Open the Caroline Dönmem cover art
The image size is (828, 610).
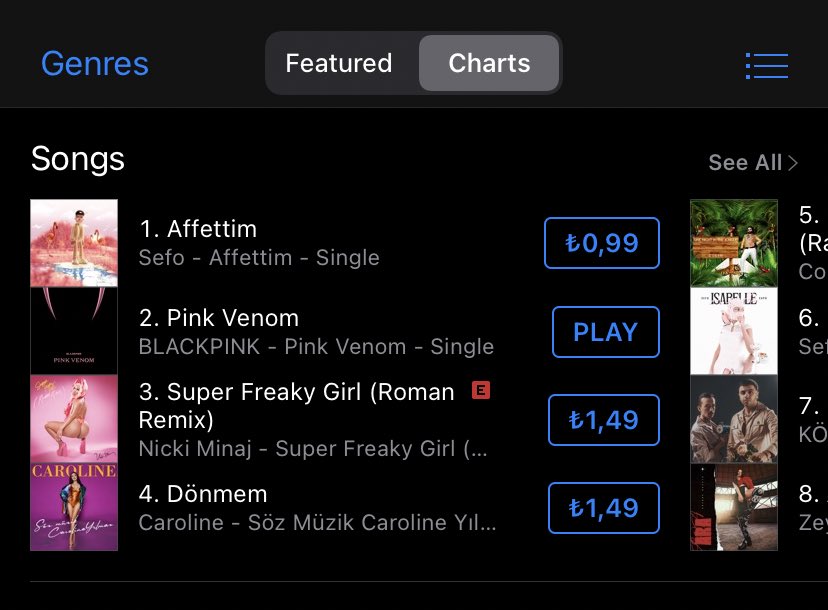pos(74,507)
